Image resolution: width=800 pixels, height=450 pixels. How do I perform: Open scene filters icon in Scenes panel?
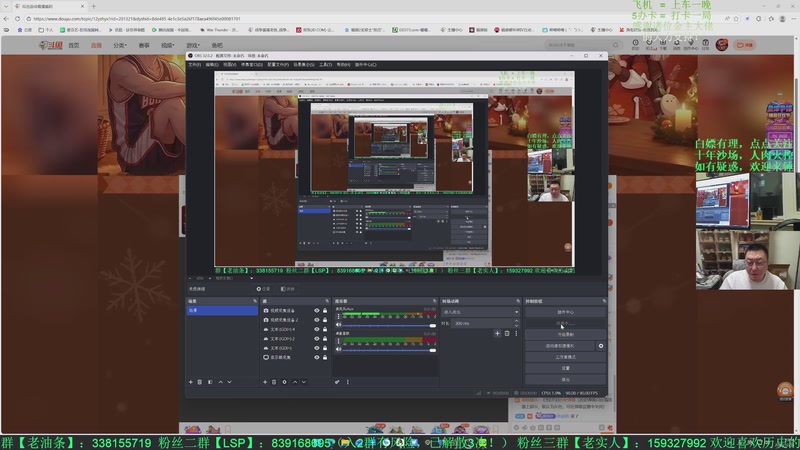click(x=210, y=382)
